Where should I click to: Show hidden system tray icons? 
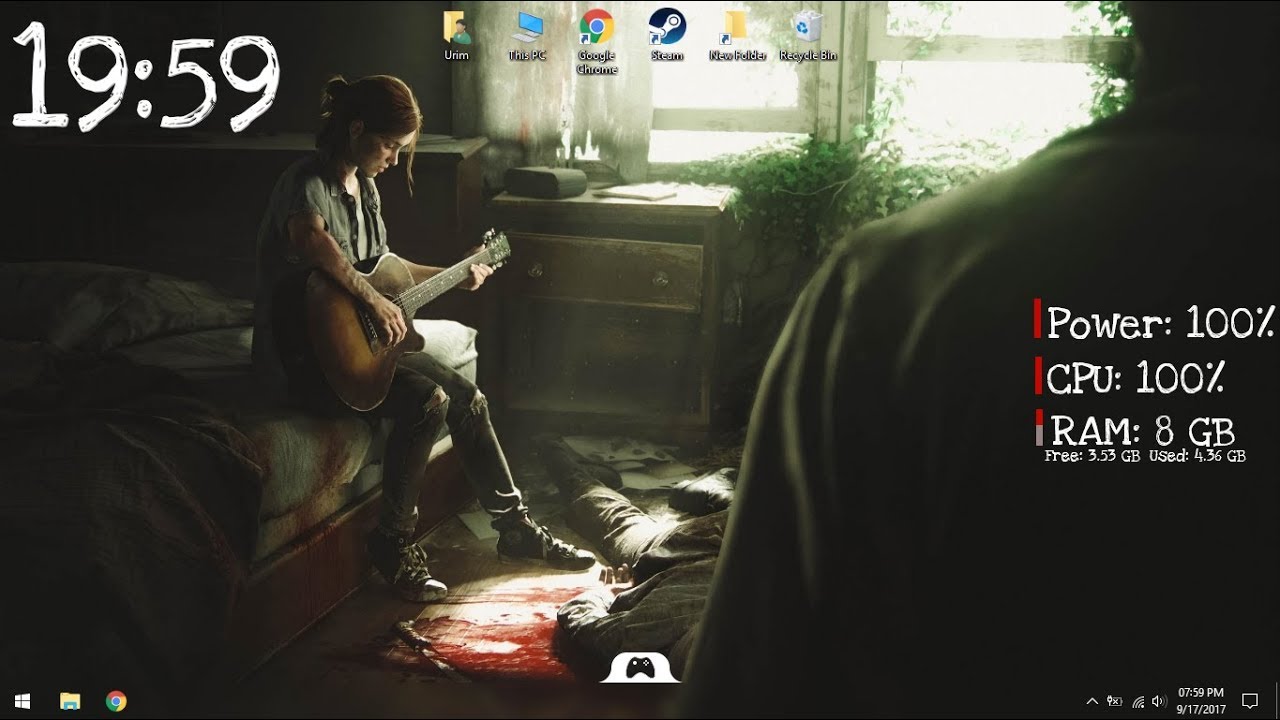tap(1092, 701)
